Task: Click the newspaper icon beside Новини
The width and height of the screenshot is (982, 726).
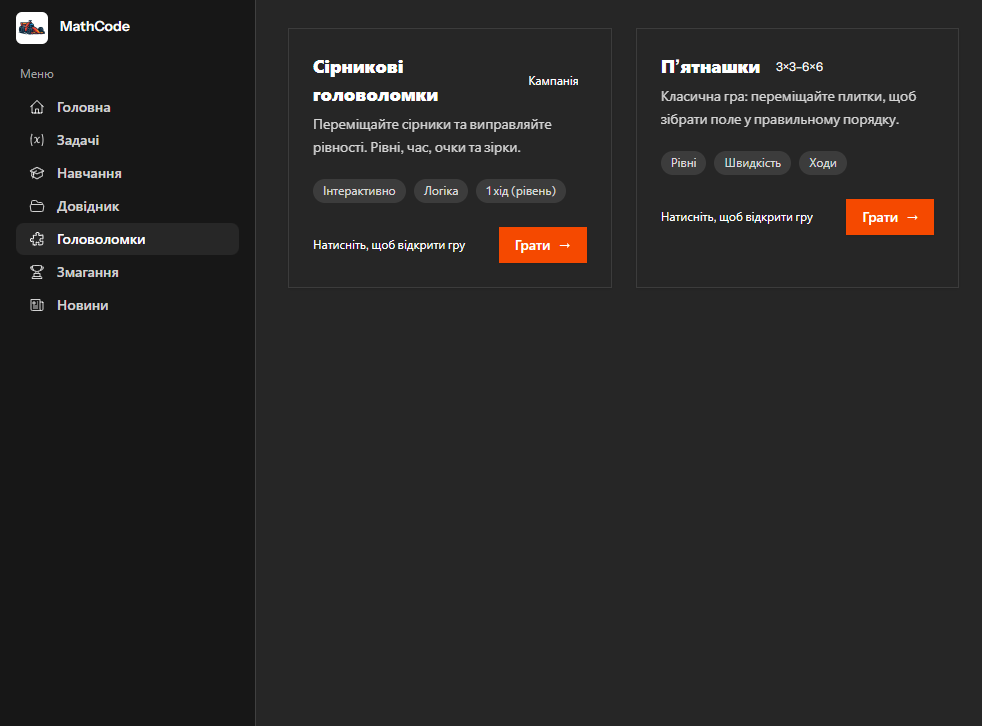Action: 37,305
